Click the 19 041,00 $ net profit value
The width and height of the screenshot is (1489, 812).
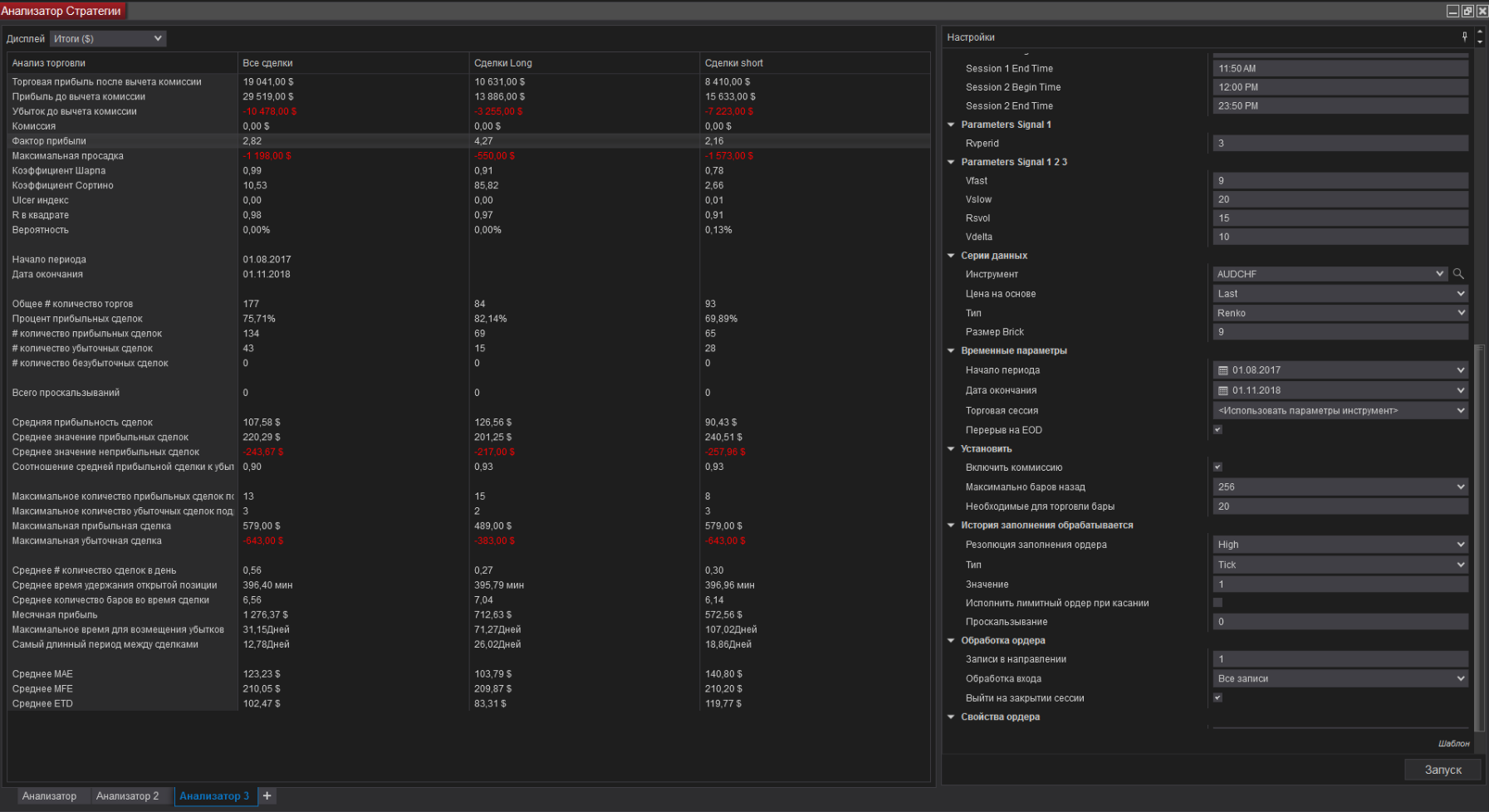268,82
